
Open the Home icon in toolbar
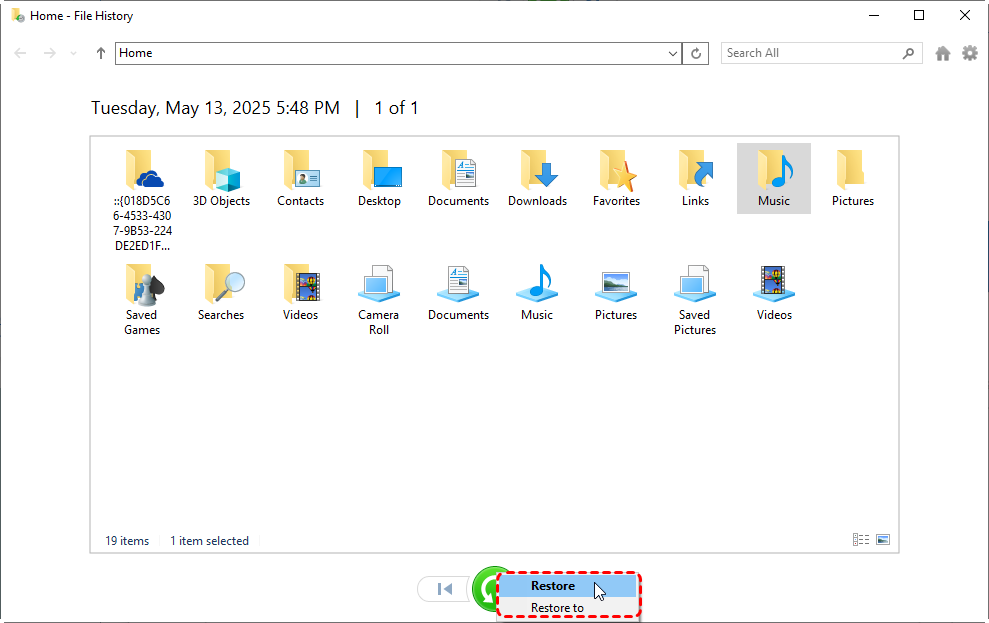point(942,54)
